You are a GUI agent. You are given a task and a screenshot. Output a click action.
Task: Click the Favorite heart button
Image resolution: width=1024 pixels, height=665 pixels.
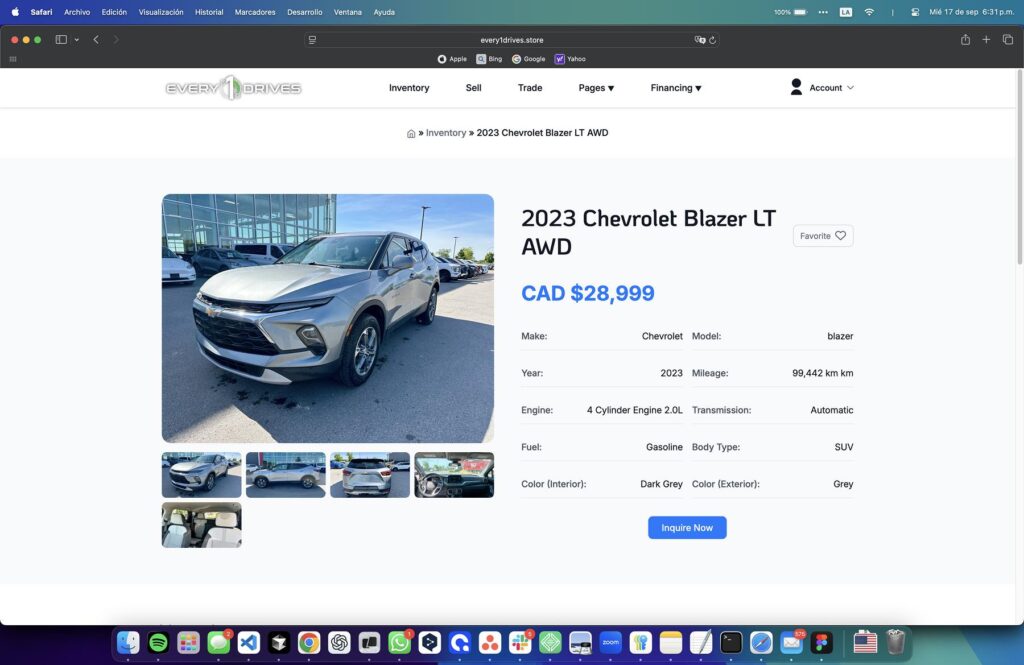(x=822, y=236)
